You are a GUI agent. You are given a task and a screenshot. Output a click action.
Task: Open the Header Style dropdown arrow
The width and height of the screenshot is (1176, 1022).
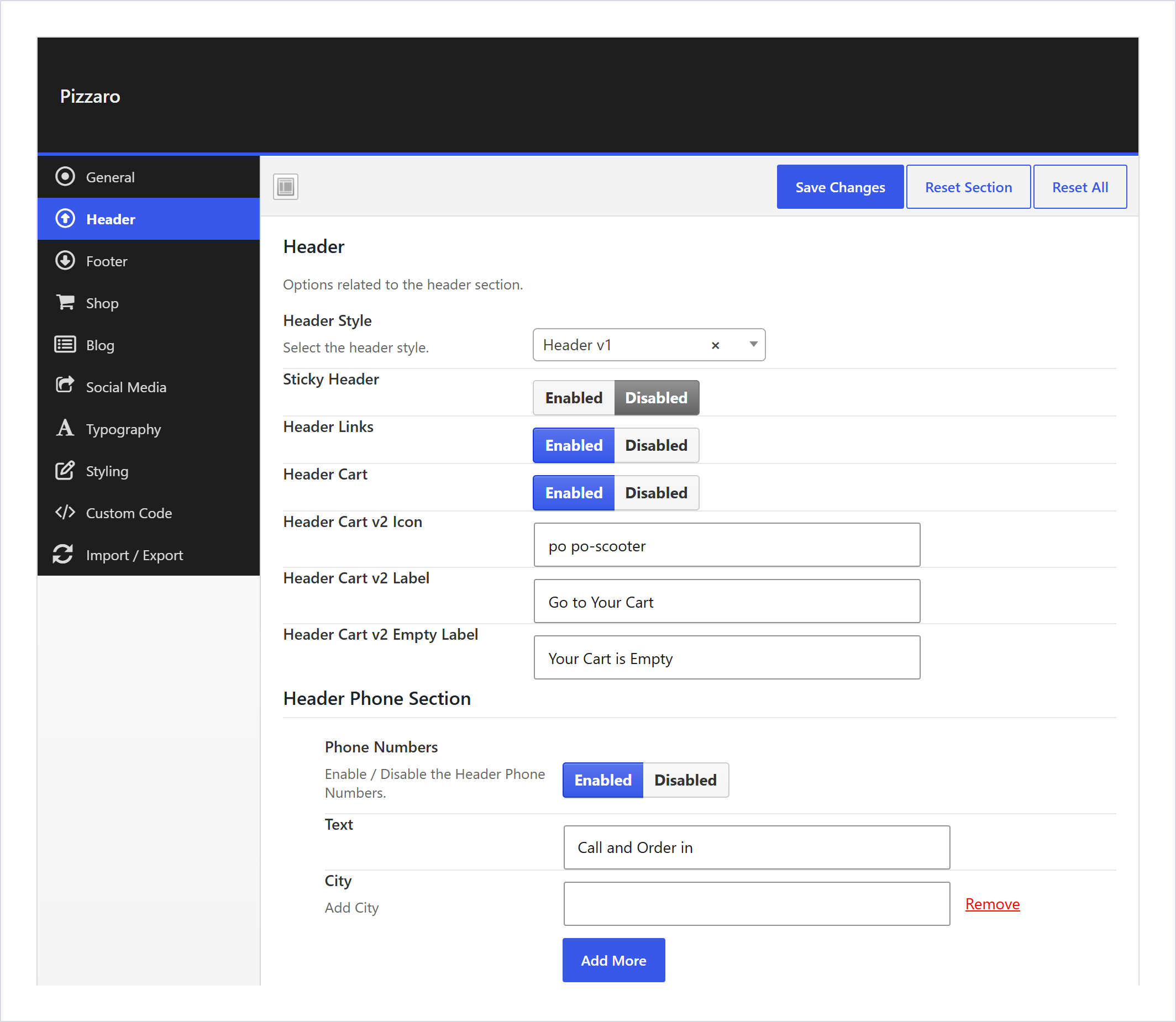tap(753, 344)
